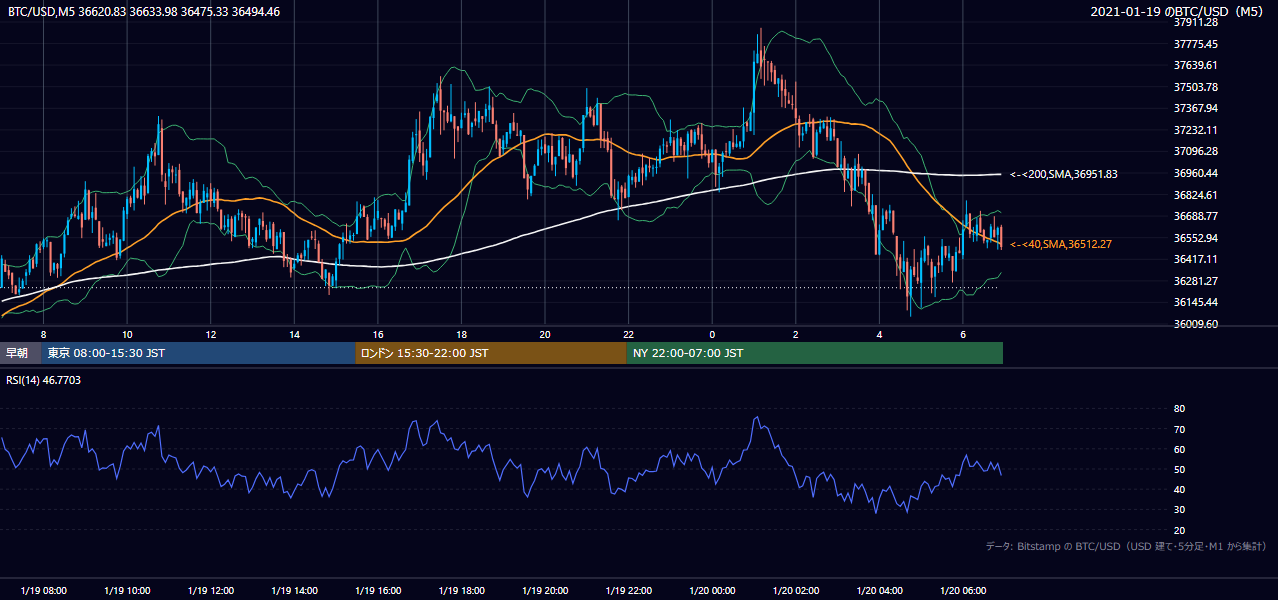This screenshot has width=1278, height=600.
Task: Click the 1/19 14:00 time axis label
Action: [295, 591]
